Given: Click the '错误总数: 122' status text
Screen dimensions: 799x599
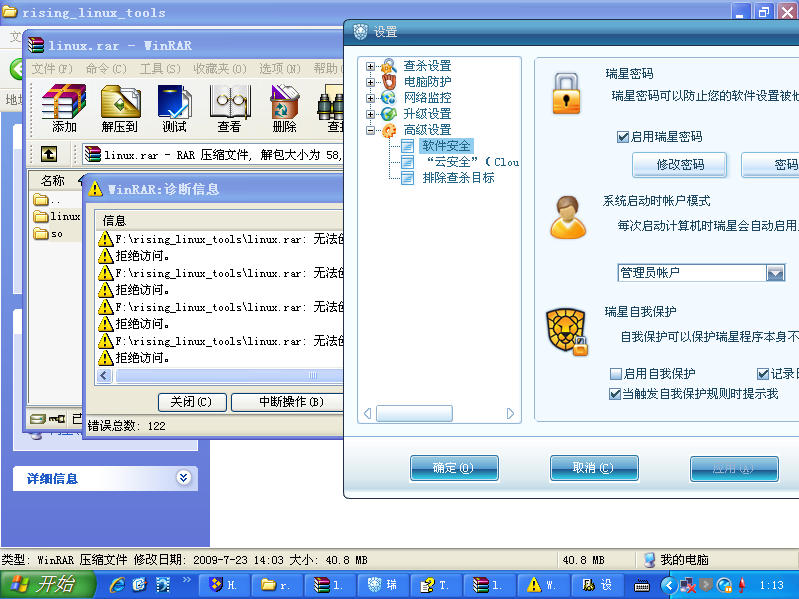Looking at the screenshot, I should pyautogui.click(x=126, y=426).
